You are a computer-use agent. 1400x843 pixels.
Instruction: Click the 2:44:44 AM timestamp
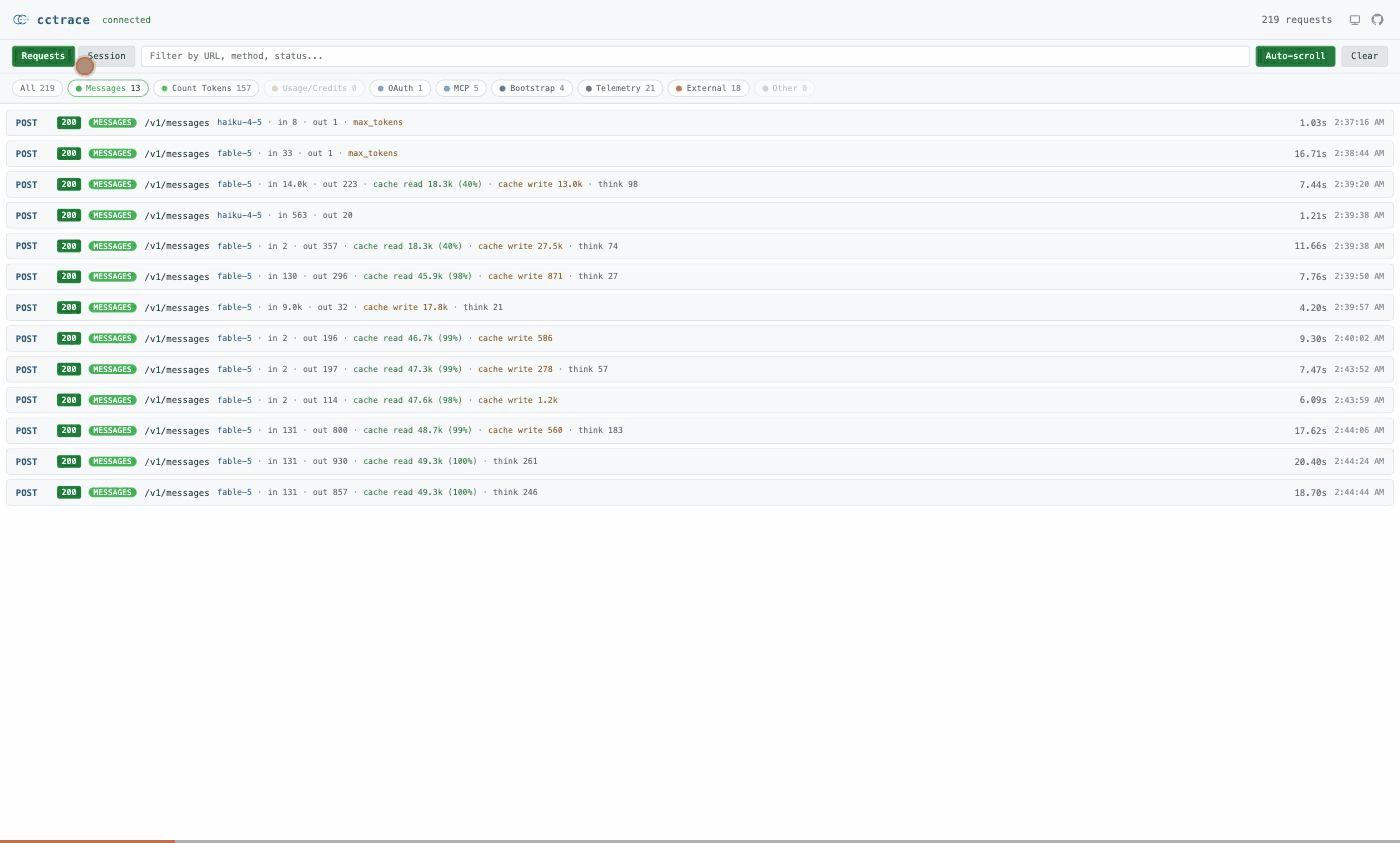tap(1359, 492)
